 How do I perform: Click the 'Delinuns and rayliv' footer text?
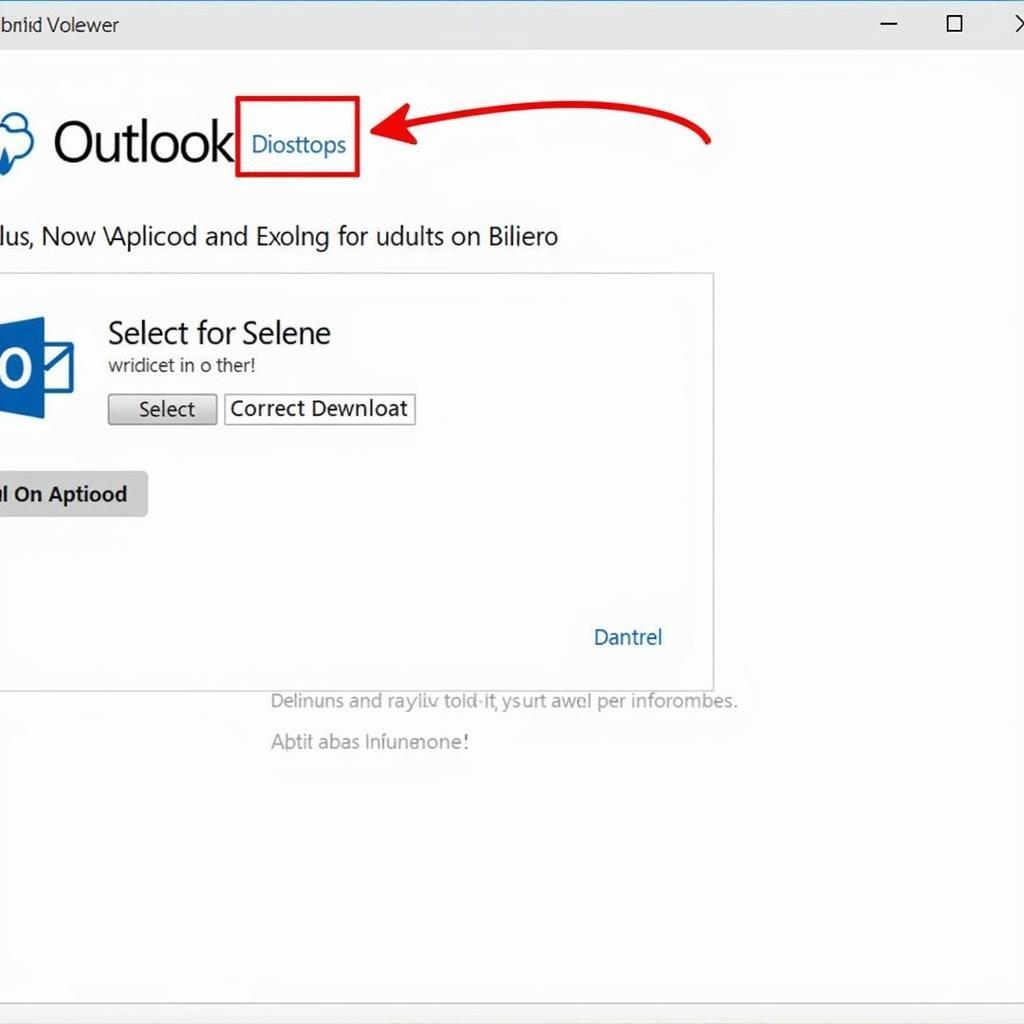pos(504,701)
